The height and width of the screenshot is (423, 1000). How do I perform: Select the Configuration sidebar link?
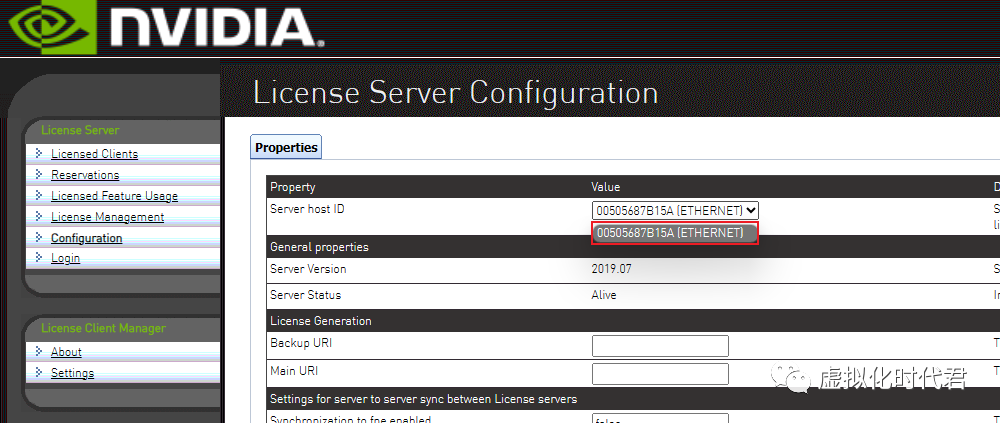click(86, 238)
